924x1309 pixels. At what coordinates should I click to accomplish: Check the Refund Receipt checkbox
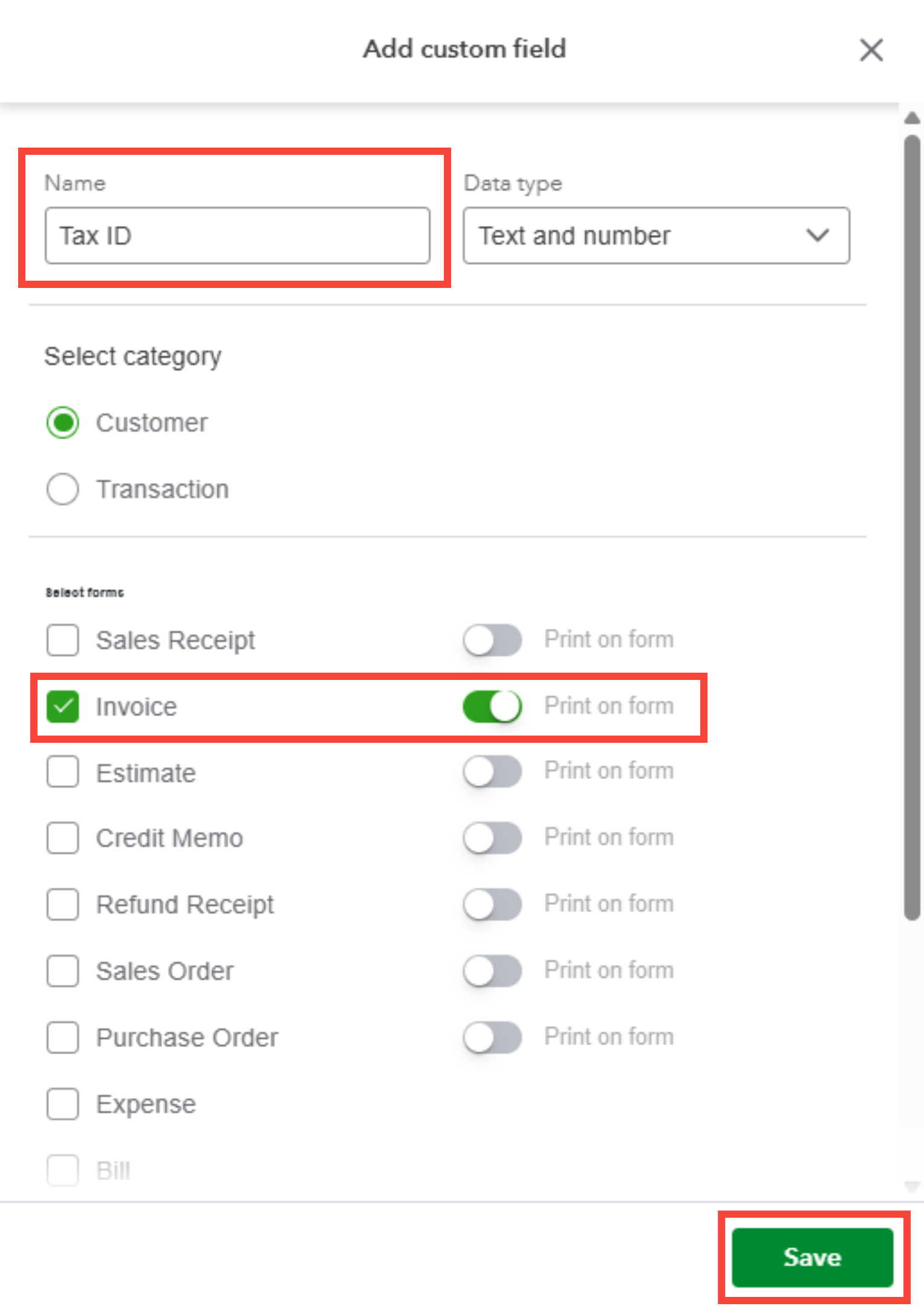63,905
